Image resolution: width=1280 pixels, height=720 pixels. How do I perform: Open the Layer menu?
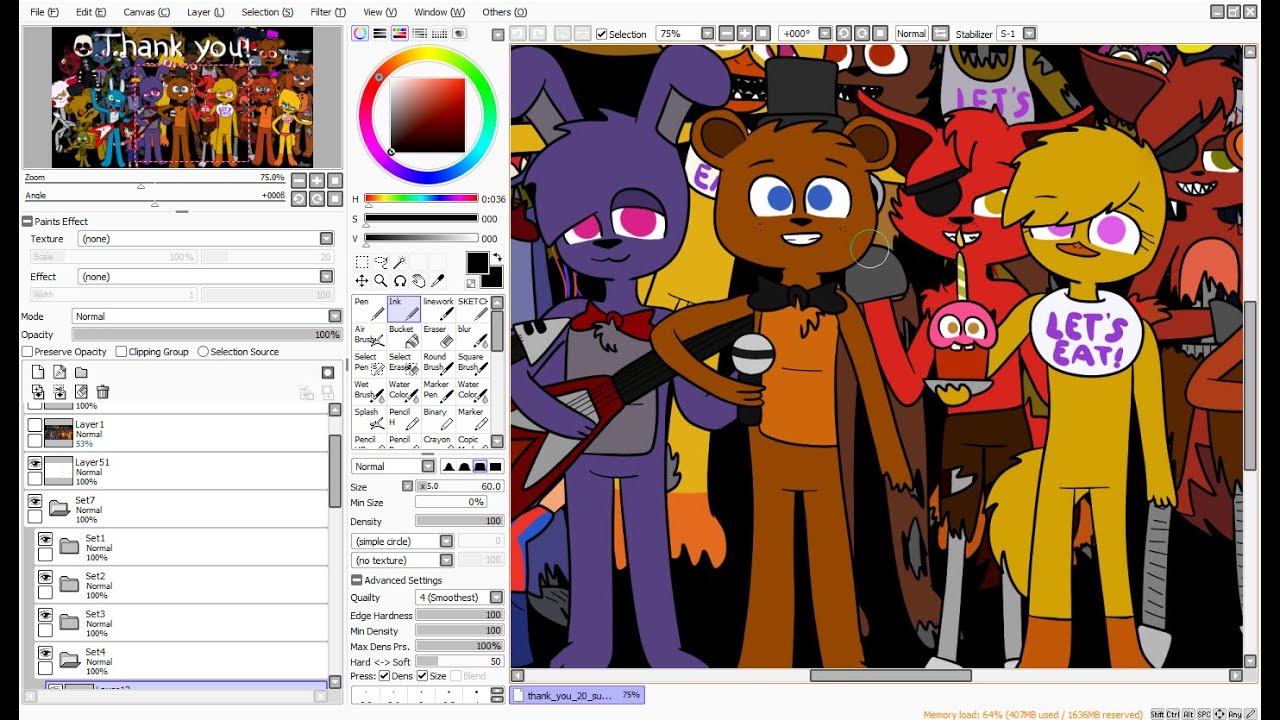[205, 12]
